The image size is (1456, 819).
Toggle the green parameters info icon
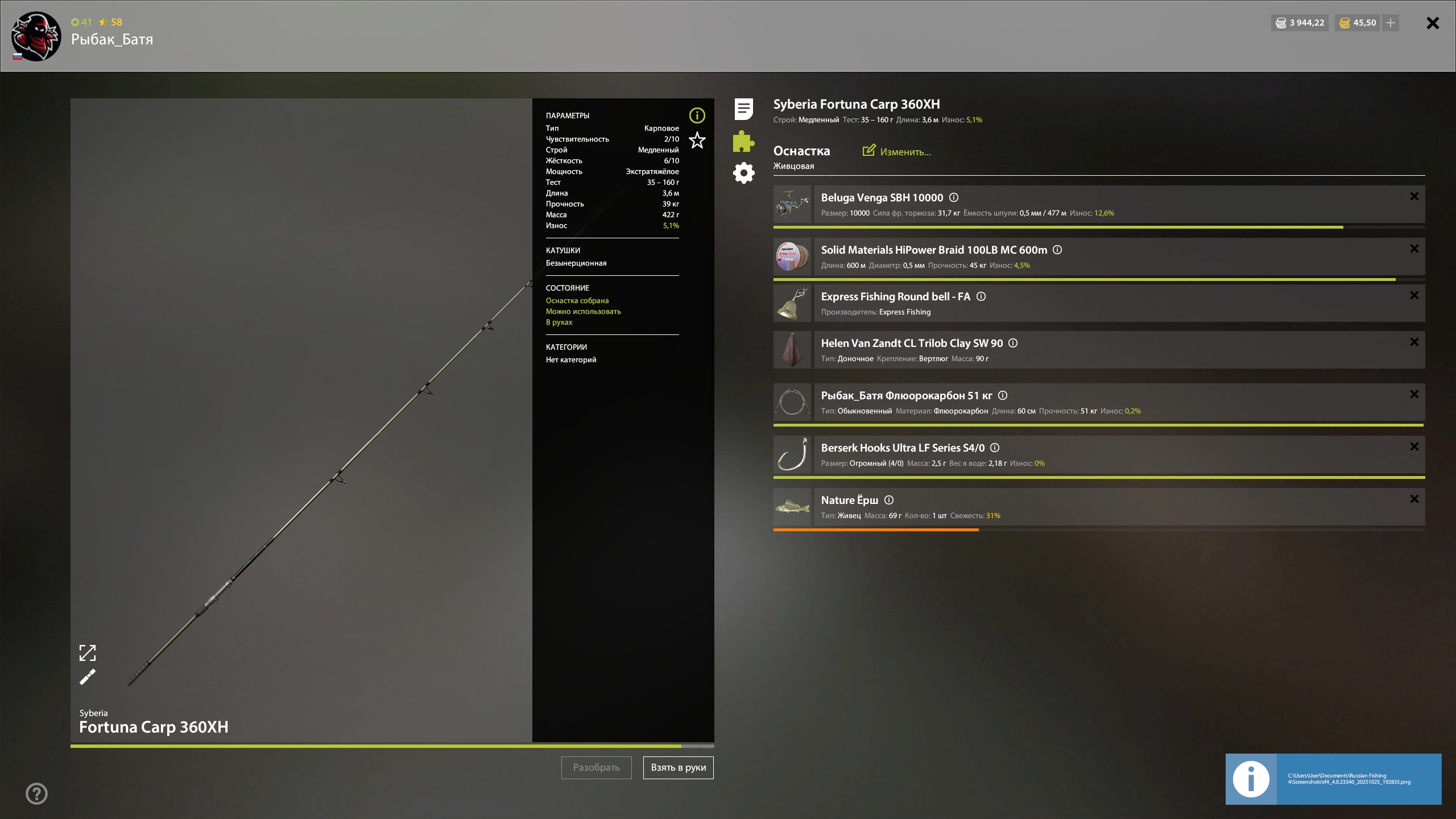pos(697,115)
